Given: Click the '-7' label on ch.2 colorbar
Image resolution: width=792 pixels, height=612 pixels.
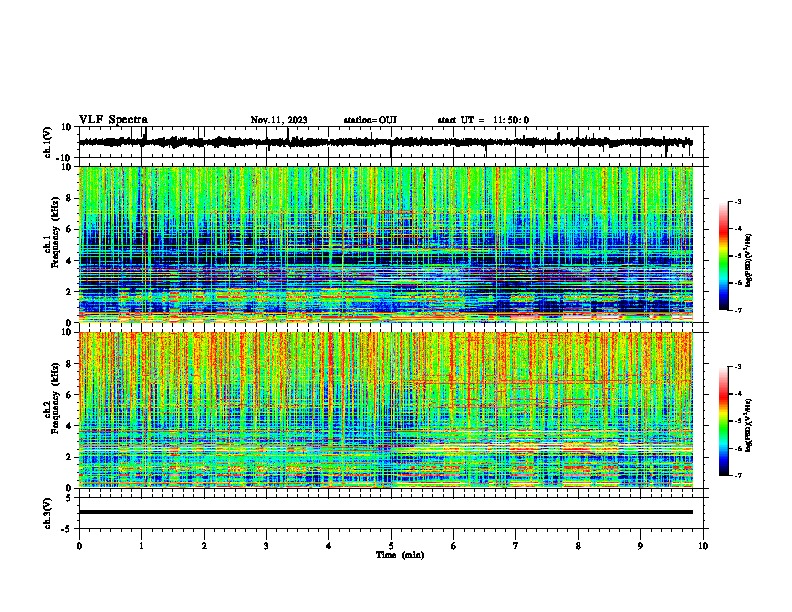Looking at the screenshot, I should [737, 475].
